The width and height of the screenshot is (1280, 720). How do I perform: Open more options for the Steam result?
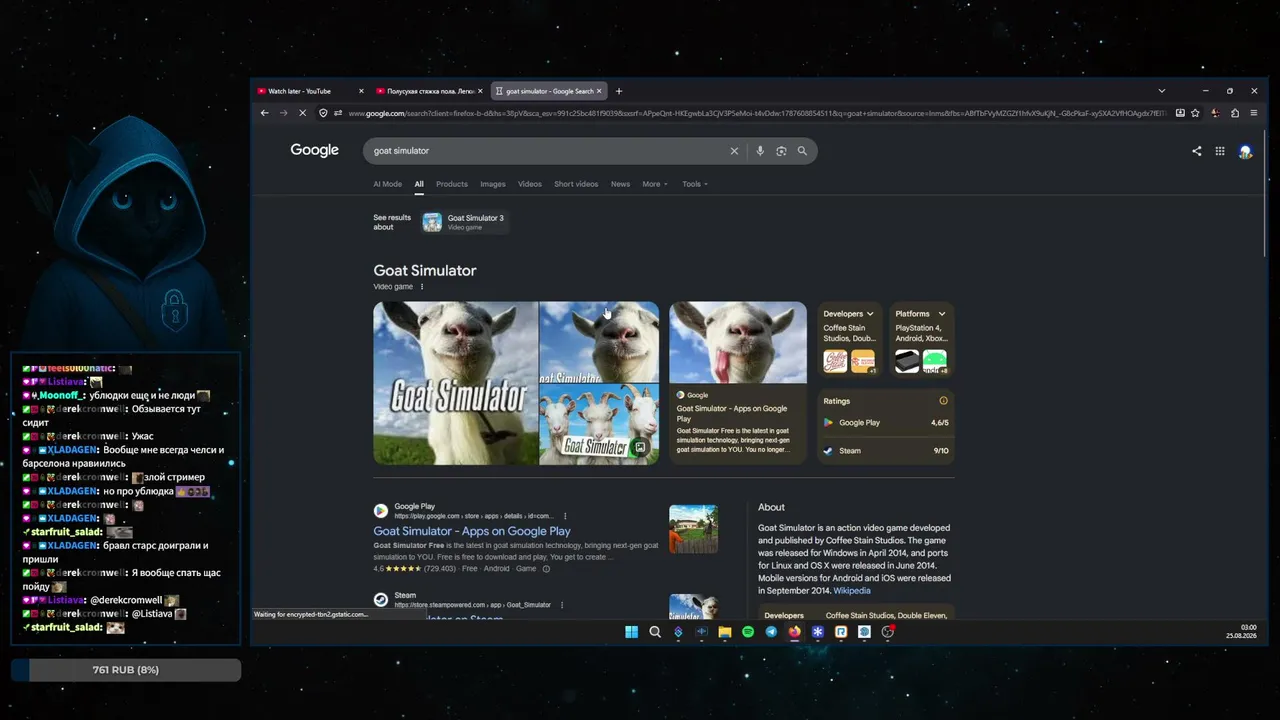click(562, 605)
